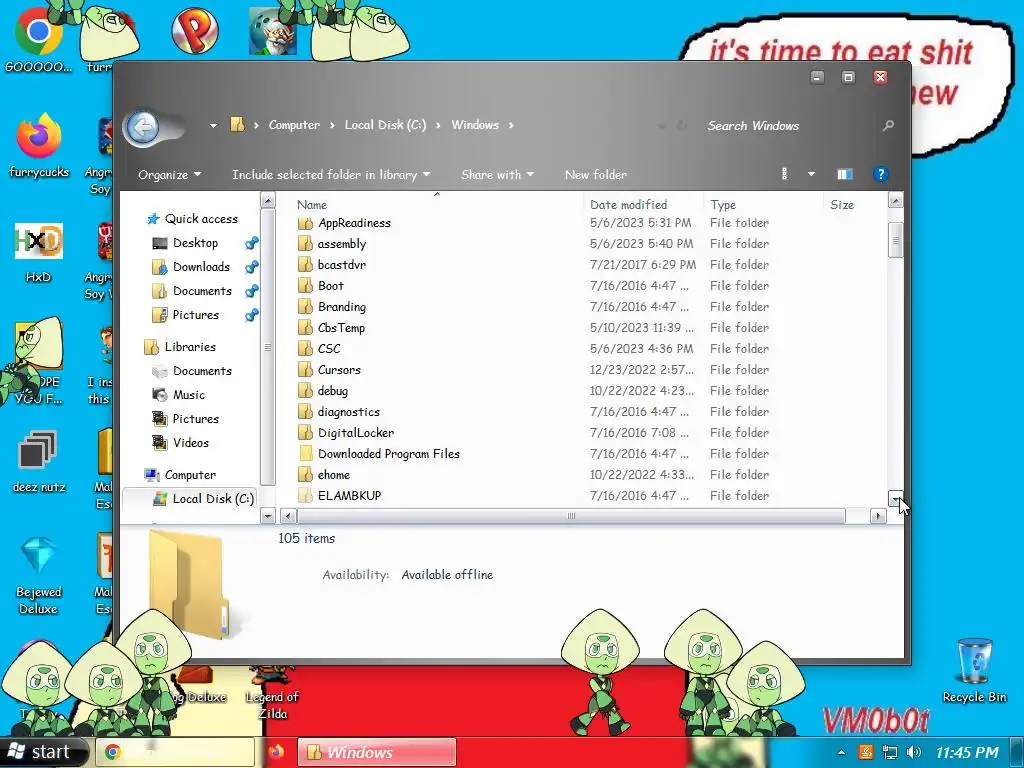
Task: Click the pin icon next to Downloads
Action: tap(251, 267)
